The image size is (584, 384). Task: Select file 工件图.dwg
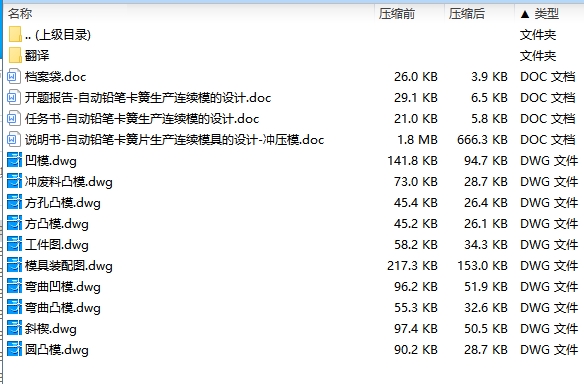click(57, 245)
